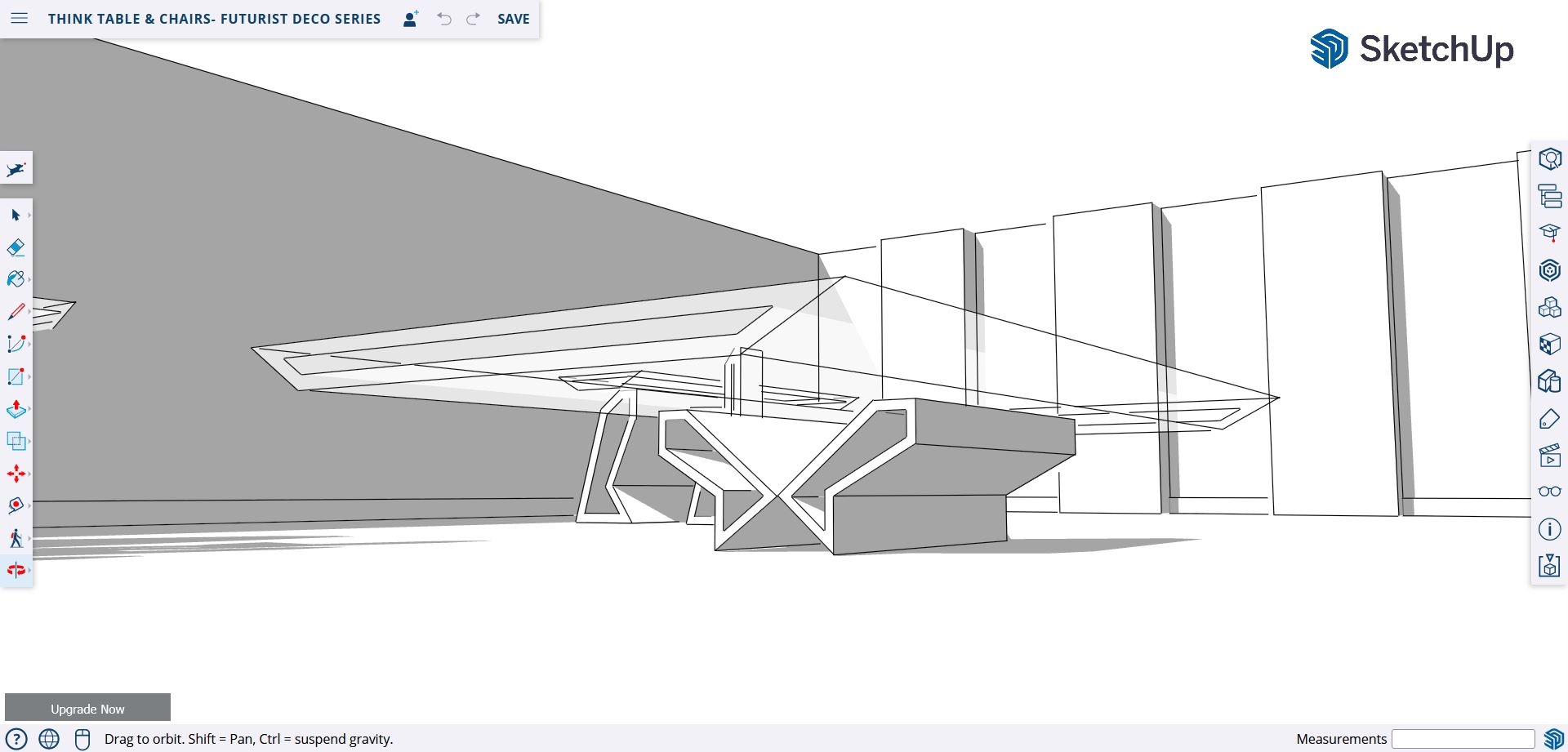Choose the Paint Bucket tool
The height and width of the screenshot is (752, 1568).
point(16,279)
